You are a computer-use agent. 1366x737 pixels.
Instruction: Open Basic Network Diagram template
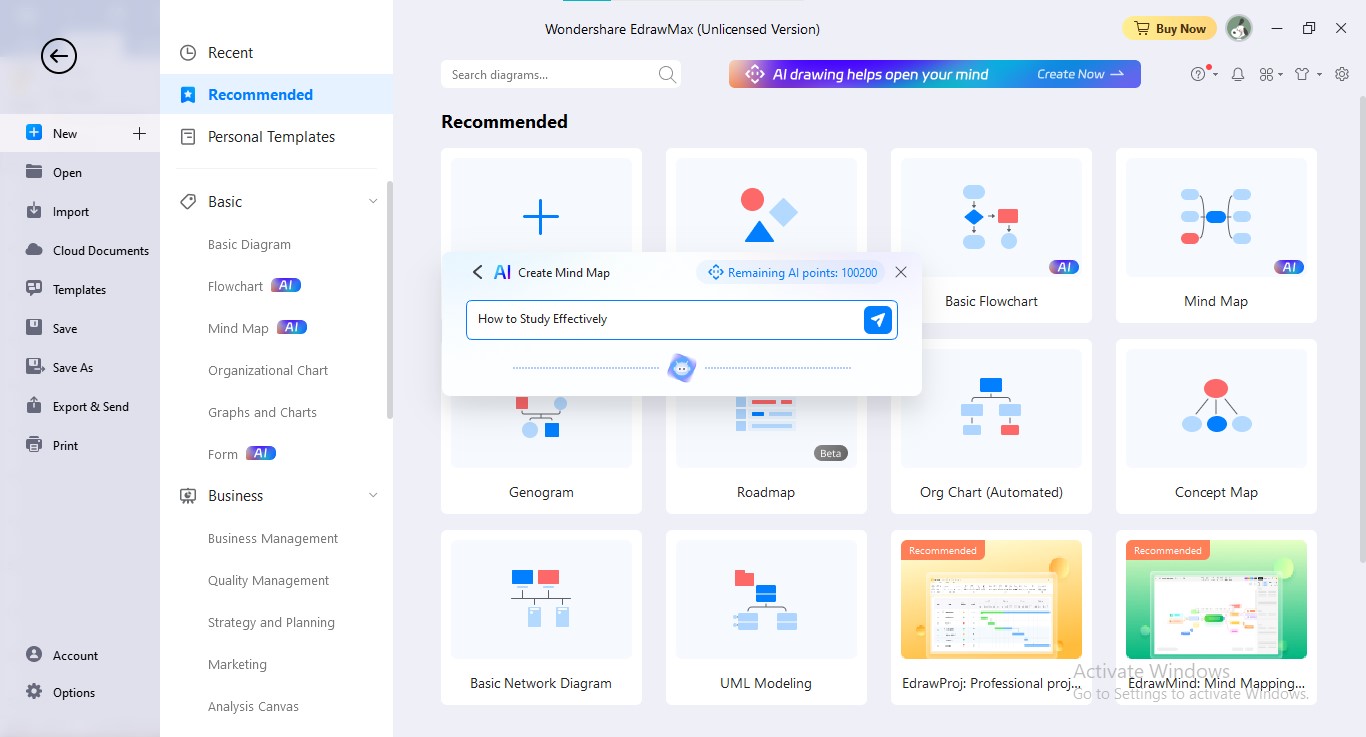pos(541,618)
